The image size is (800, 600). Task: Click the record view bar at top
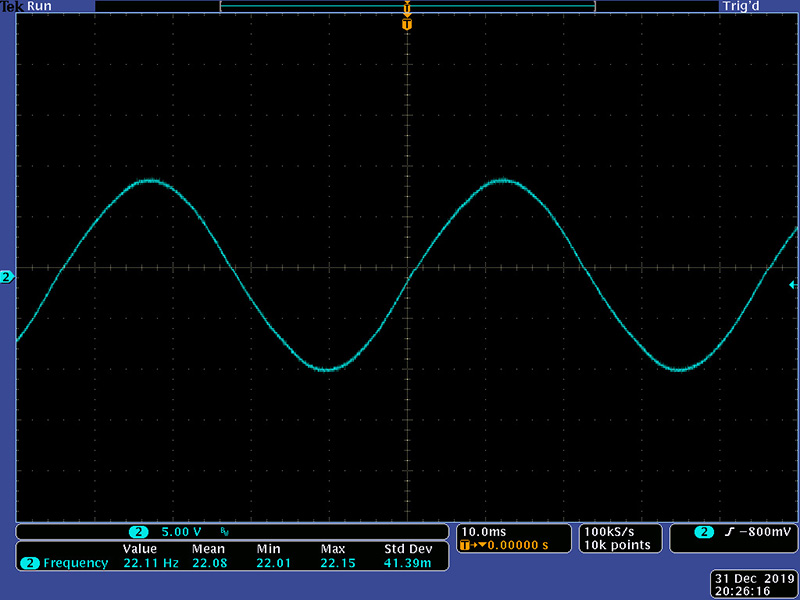(407, 6)
